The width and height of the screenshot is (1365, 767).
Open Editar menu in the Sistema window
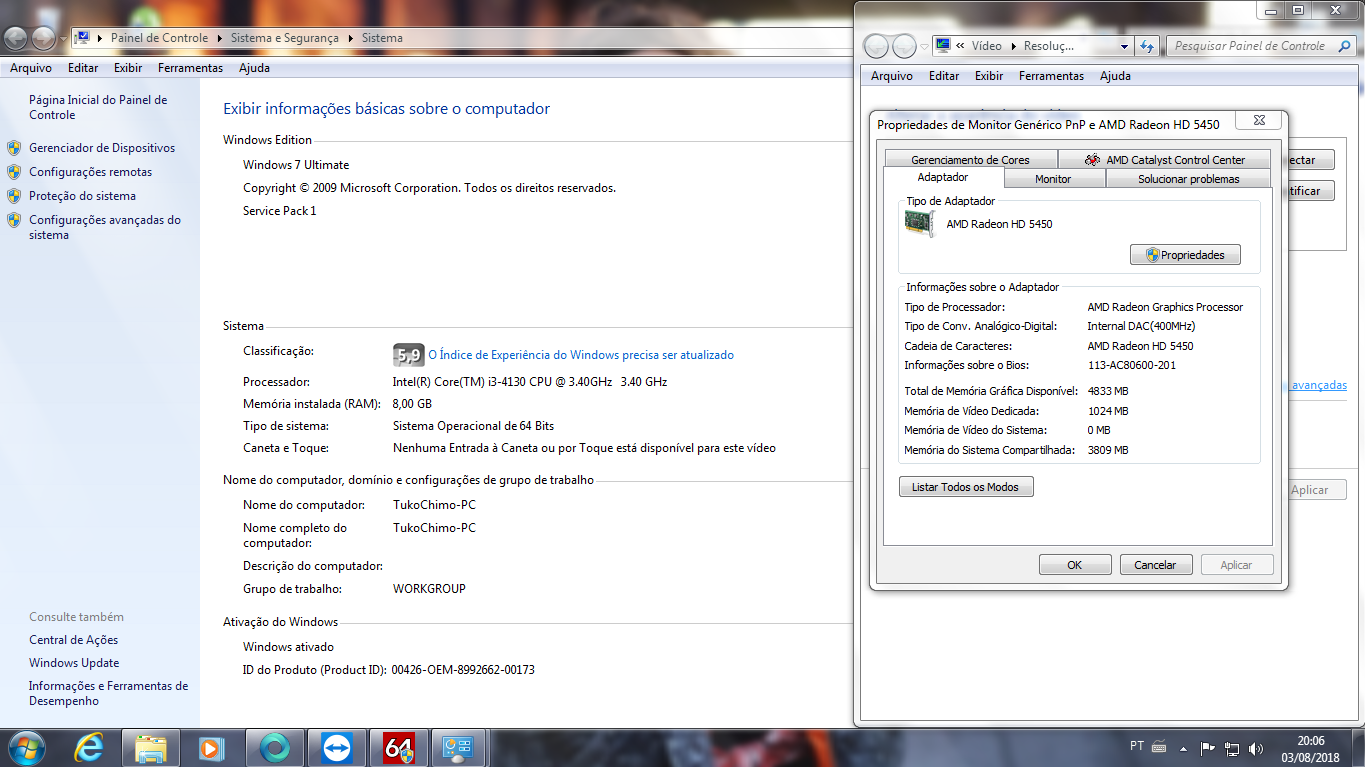point(83,68)
